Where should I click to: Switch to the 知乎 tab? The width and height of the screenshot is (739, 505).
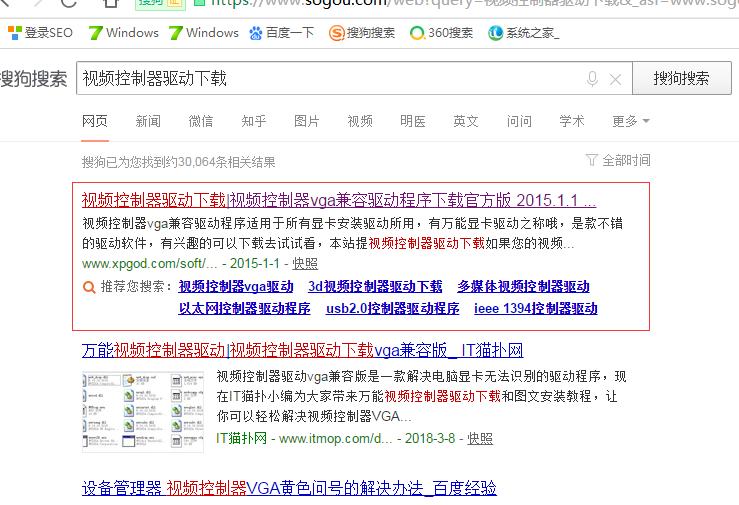[x=254, y=121]
